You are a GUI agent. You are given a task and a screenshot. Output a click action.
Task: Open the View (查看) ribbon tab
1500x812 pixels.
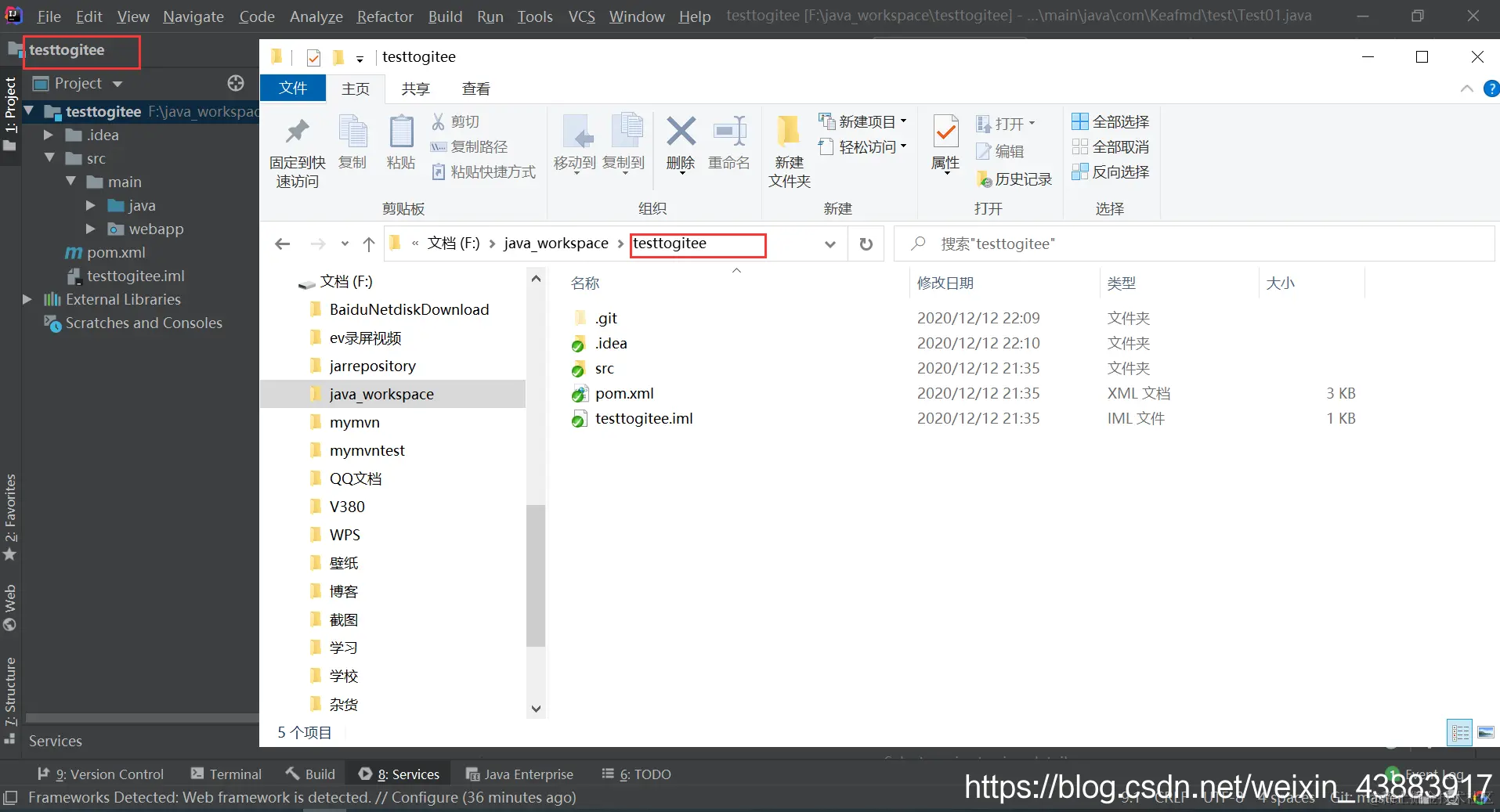[x=476, y=88]
